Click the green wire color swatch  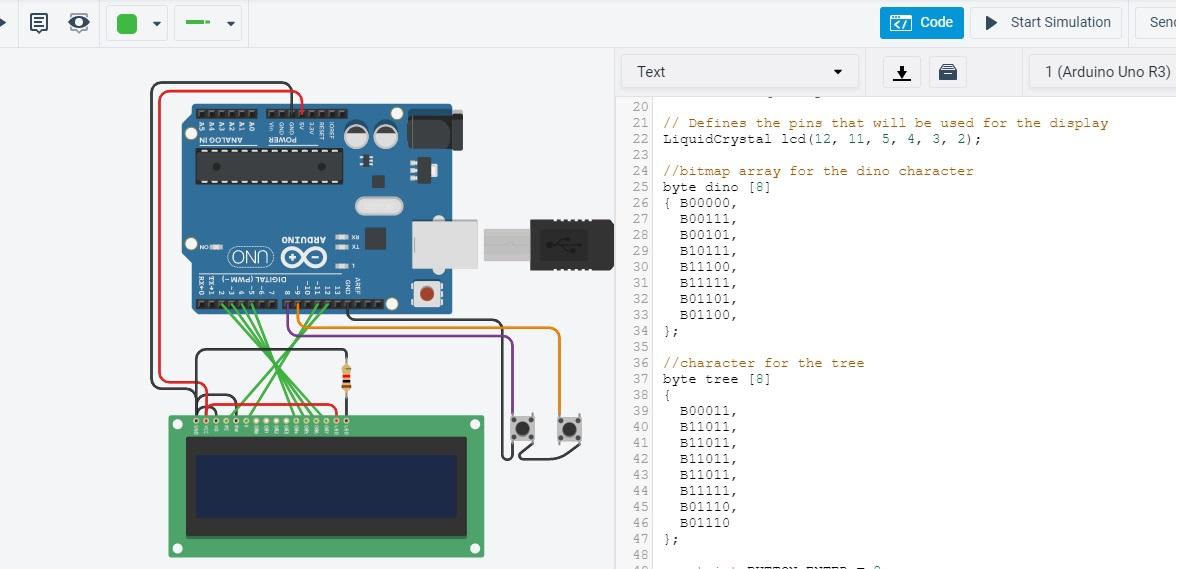[127, 23]
